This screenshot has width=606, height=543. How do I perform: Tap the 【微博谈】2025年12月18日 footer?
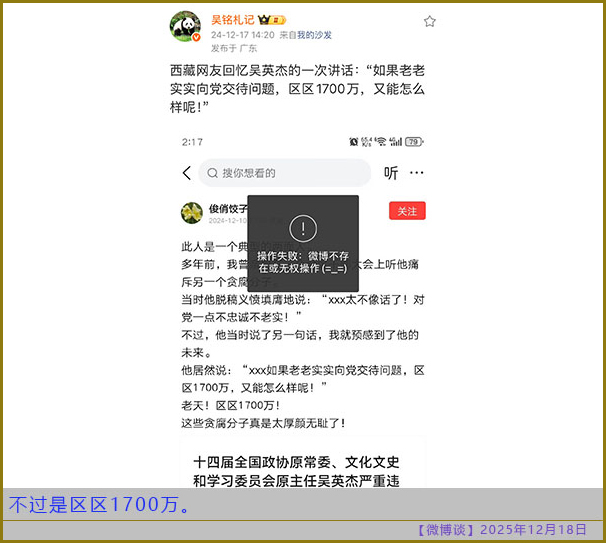[x=501, y=529]
